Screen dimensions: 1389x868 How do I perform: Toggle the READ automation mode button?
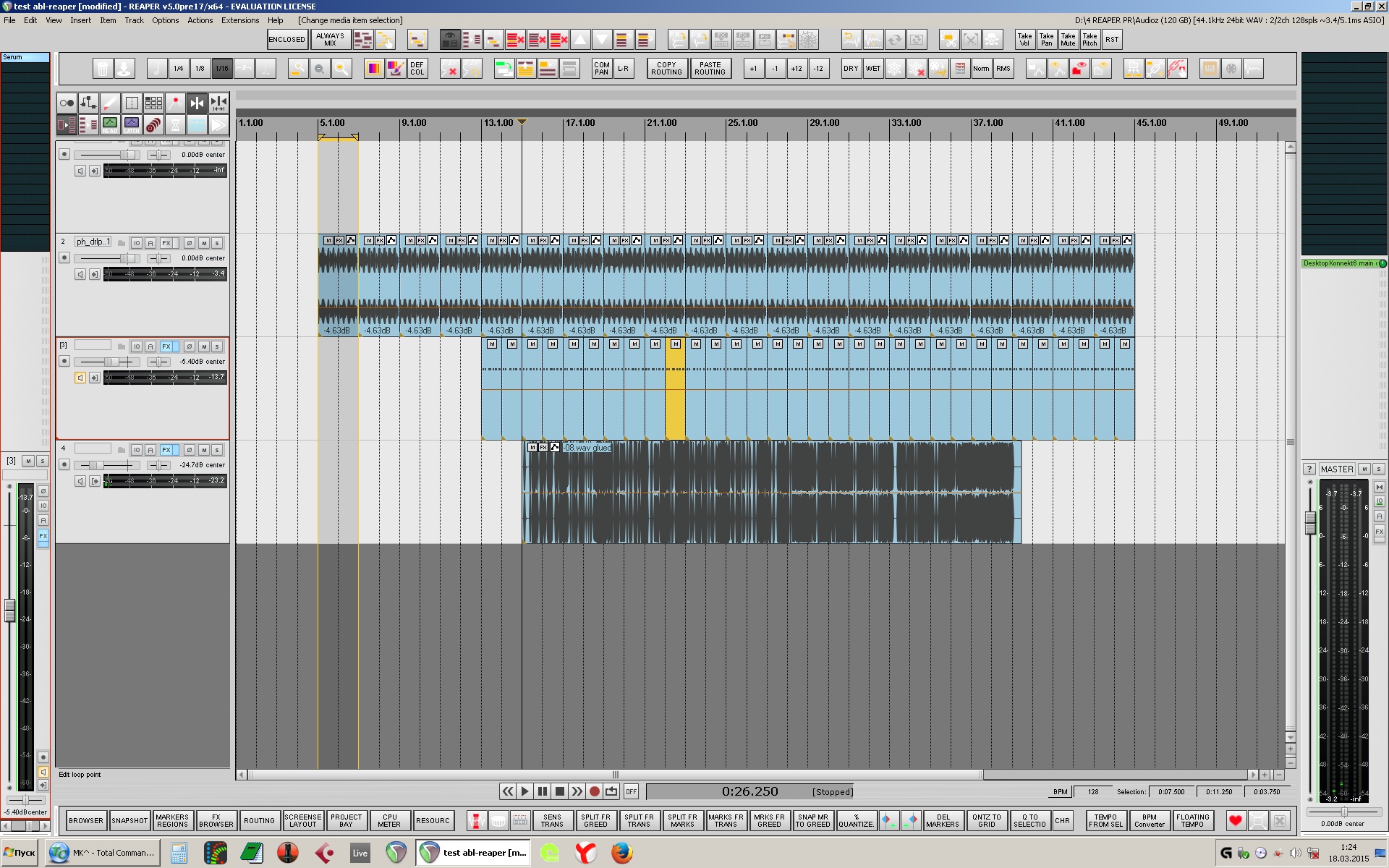click(110, 125)
